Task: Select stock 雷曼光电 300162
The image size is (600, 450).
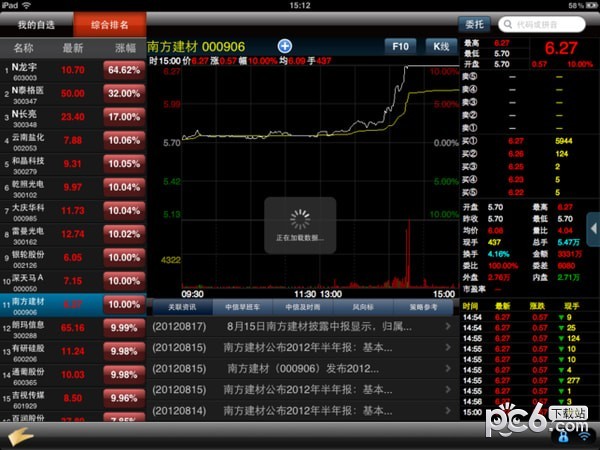Action: point(73,234)
